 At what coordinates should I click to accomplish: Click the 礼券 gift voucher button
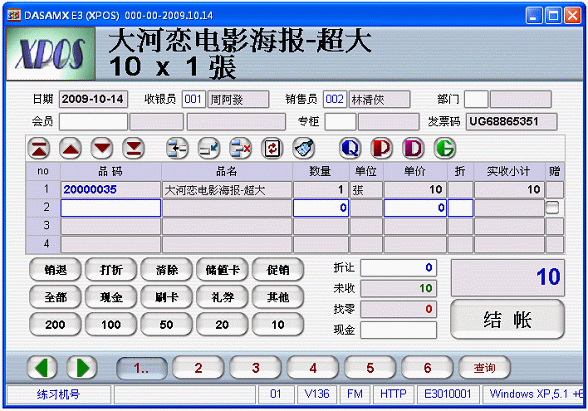[x=222, y=297]
